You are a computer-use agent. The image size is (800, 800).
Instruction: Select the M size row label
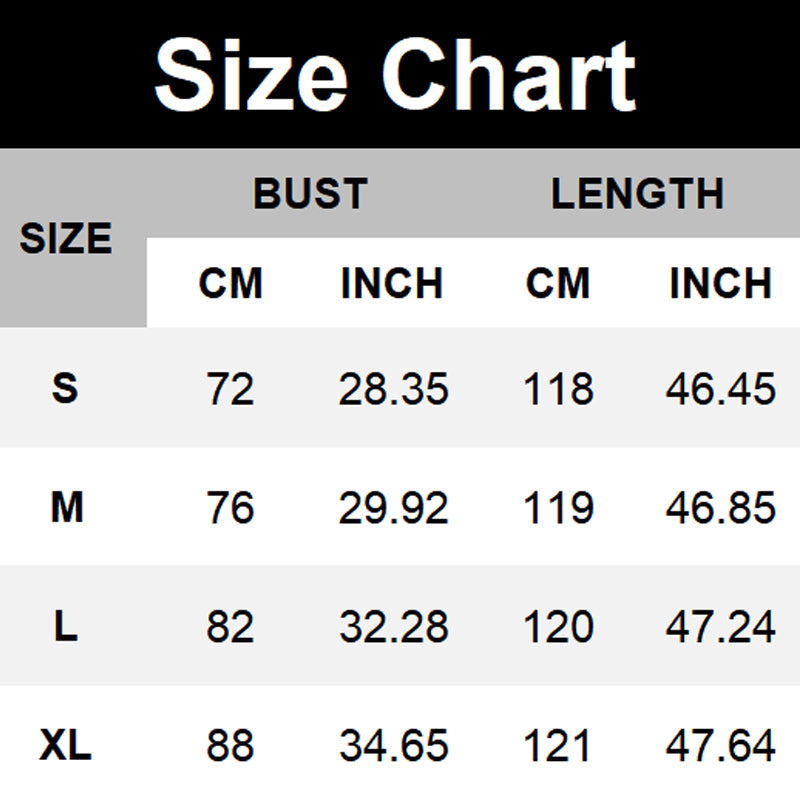pos(66,508)
